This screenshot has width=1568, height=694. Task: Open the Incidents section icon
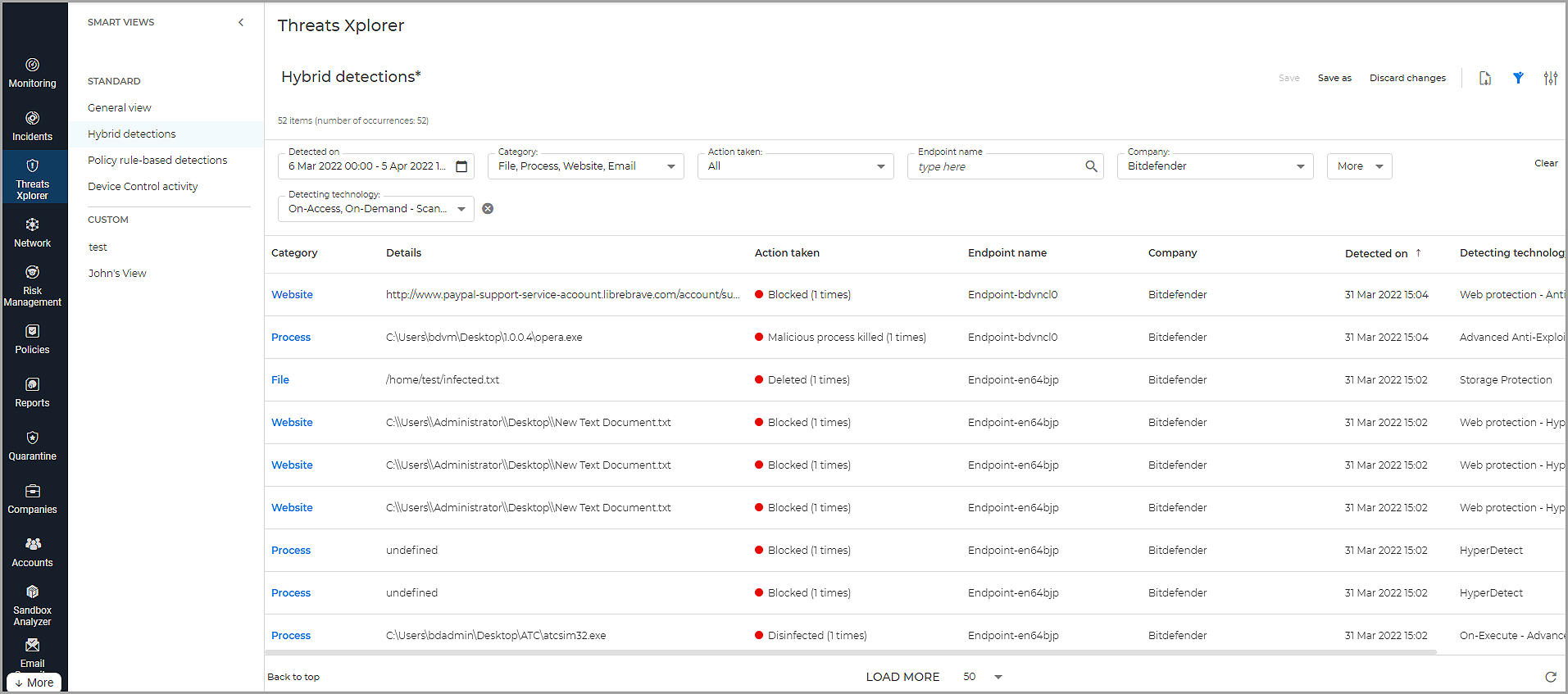(33, 118)
